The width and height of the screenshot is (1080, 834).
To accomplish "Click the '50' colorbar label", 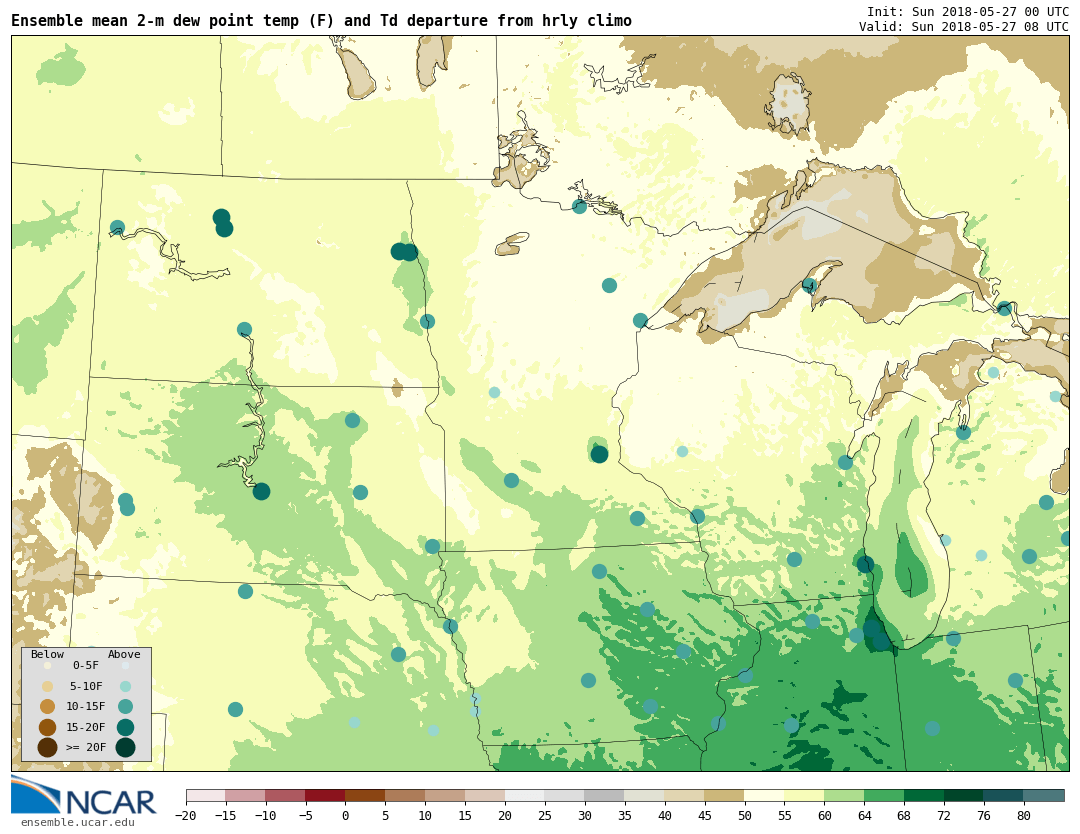I will click(x=745, y=815).
